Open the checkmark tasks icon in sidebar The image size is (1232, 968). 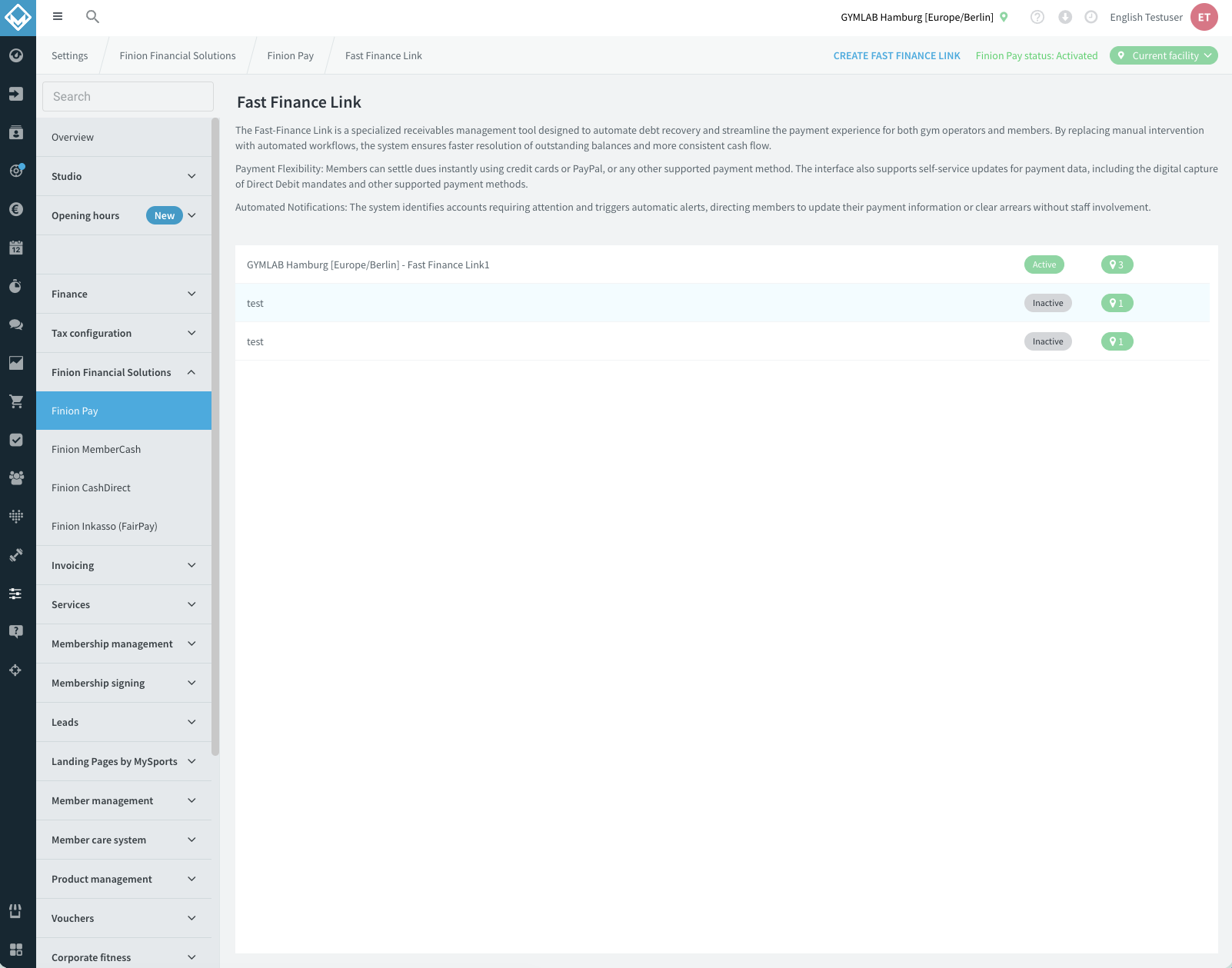click(x=16, y=440)
